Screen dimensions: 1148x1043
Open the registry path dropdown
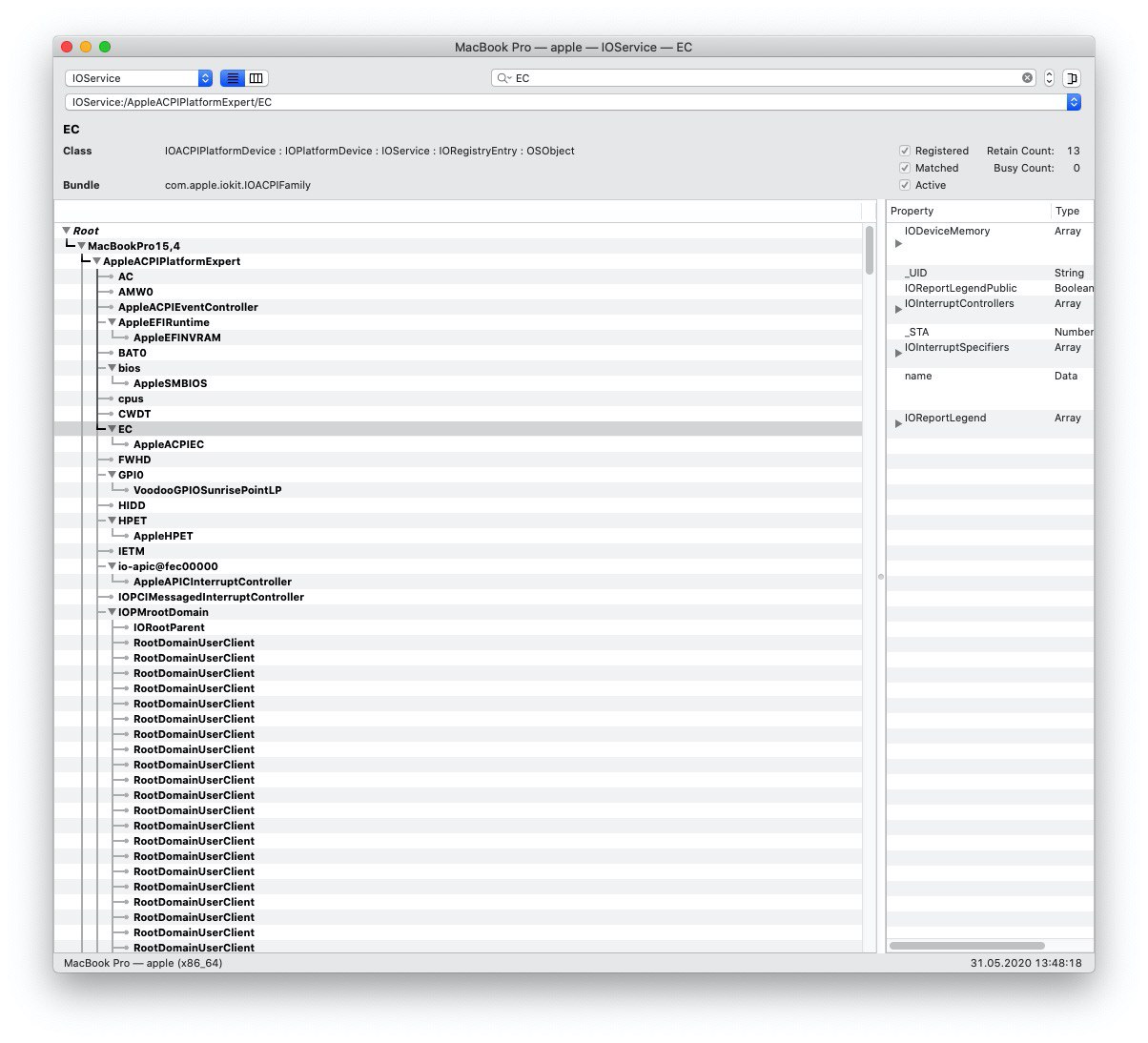click(x=1074, y=102)
